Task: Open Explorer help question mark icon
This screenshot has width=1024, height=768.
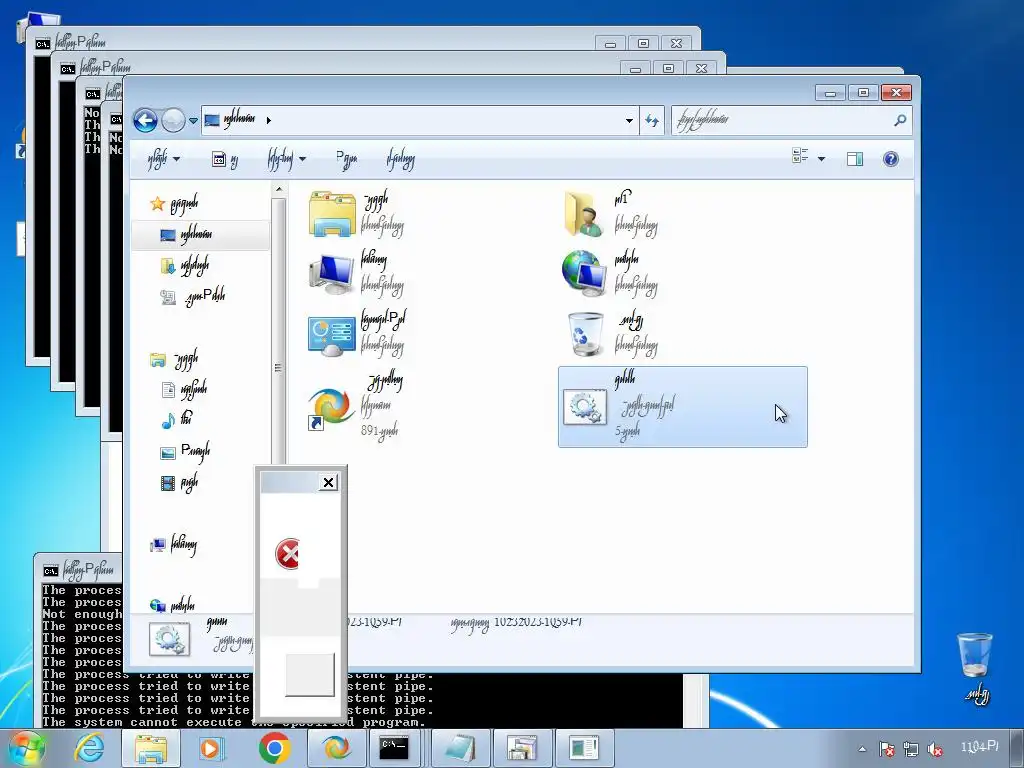Action: pos(891,159)
